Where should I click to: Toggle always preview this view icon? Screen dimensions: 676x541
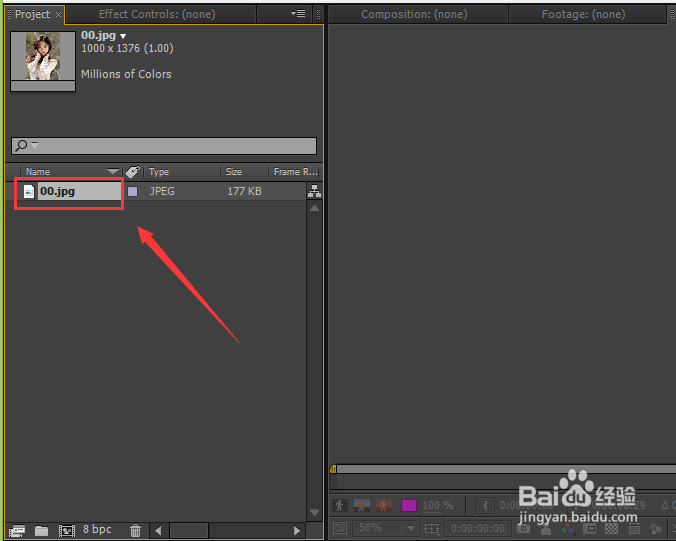[x=340, y=528]
